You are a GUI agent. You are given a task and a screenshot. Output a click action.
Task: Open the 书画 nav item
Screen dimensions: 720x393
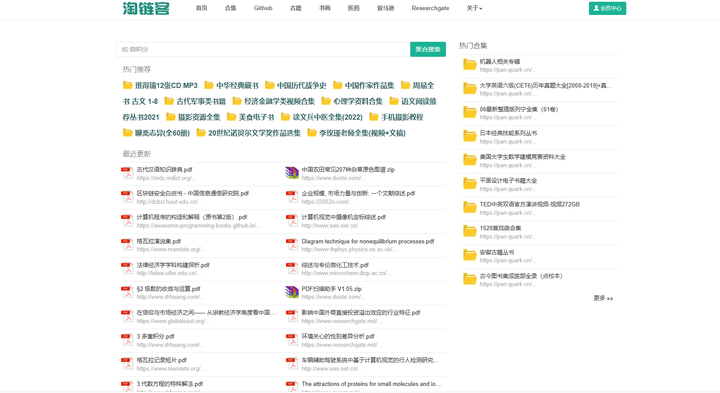[x=325, y=8]
